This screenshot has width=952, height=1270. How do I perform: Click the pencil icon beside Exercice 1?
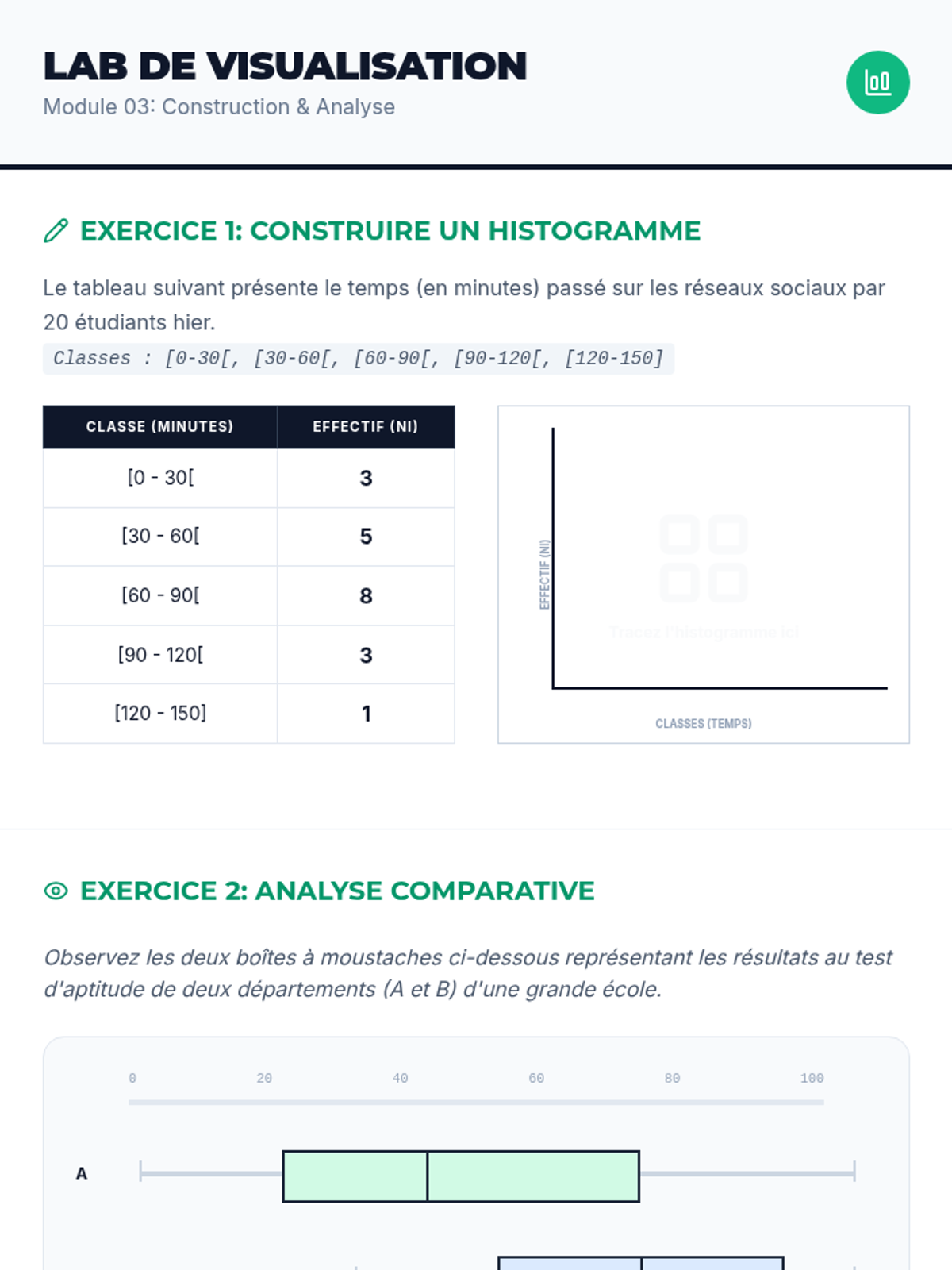pos(56,231)
